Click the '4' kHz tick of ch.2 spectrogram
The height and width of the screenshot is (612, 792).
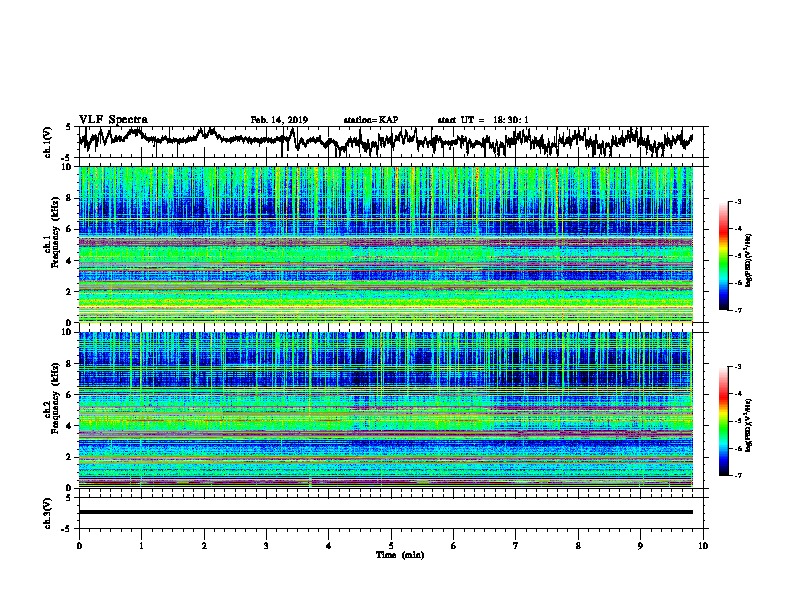pos(70,426)
